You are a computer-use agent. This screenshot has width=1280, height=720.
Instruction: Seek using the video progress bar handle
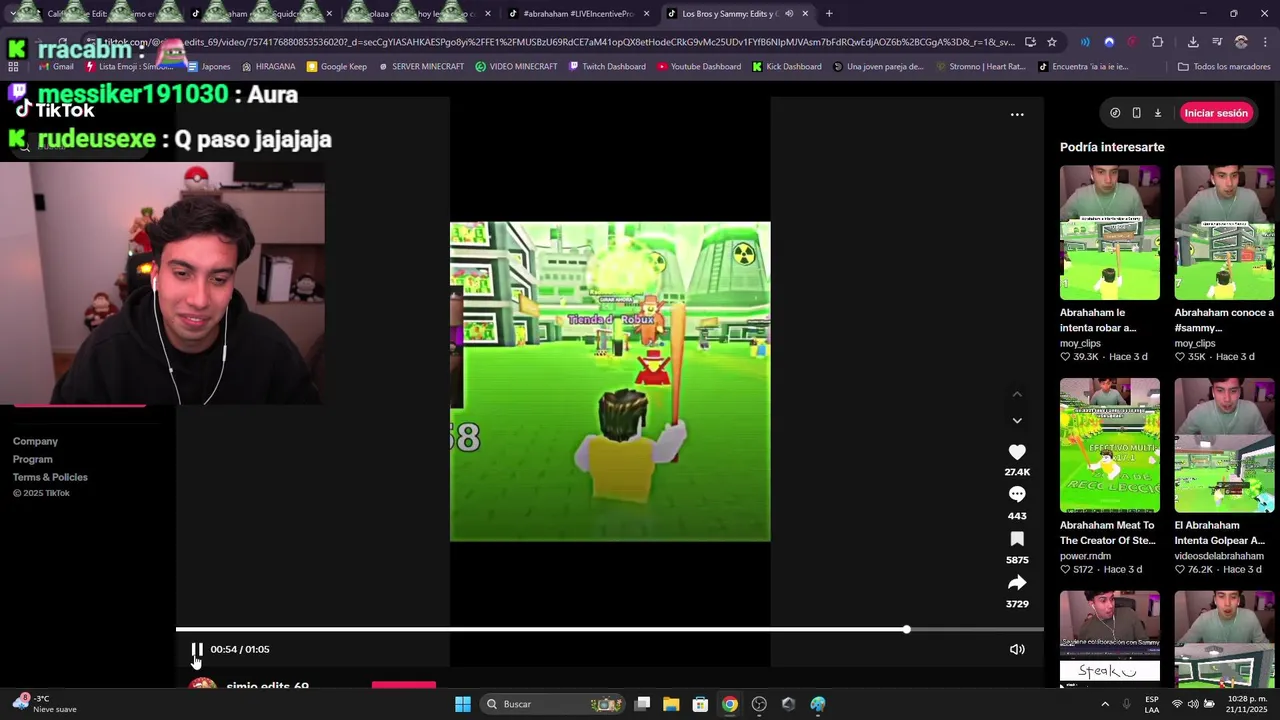point(906,629)
